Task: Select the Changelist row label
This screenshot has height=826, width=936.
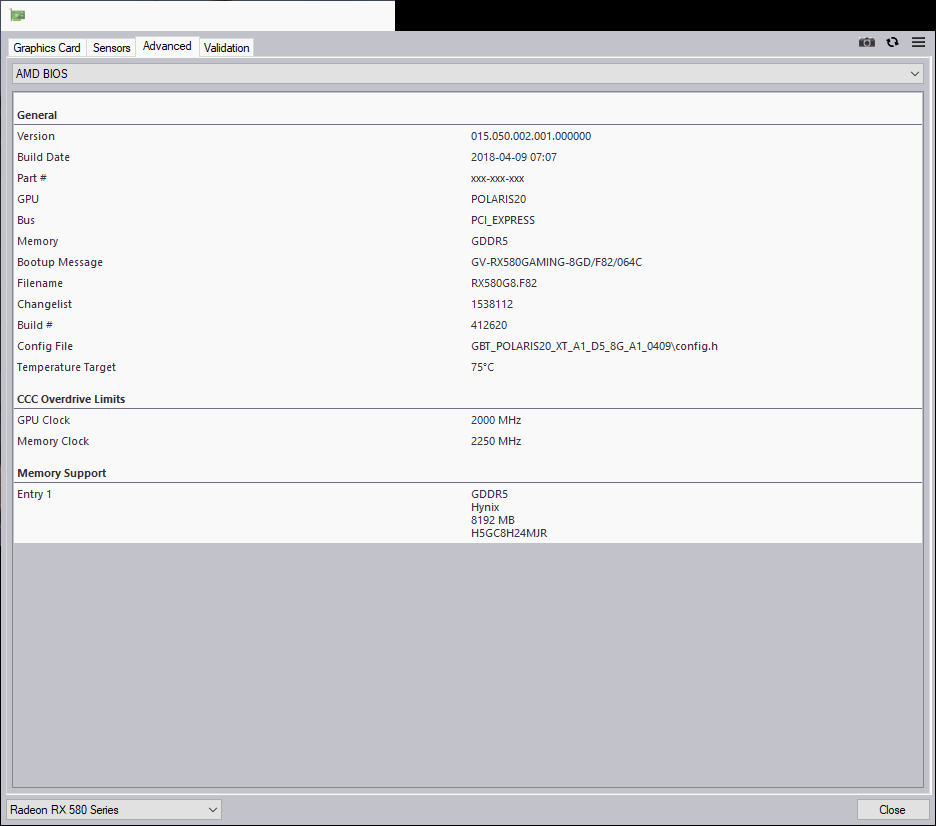Action: click(x=44, y=304)
